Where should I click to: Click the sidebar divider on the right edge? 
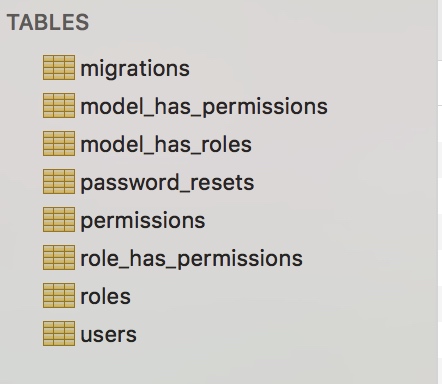point(438,192)
